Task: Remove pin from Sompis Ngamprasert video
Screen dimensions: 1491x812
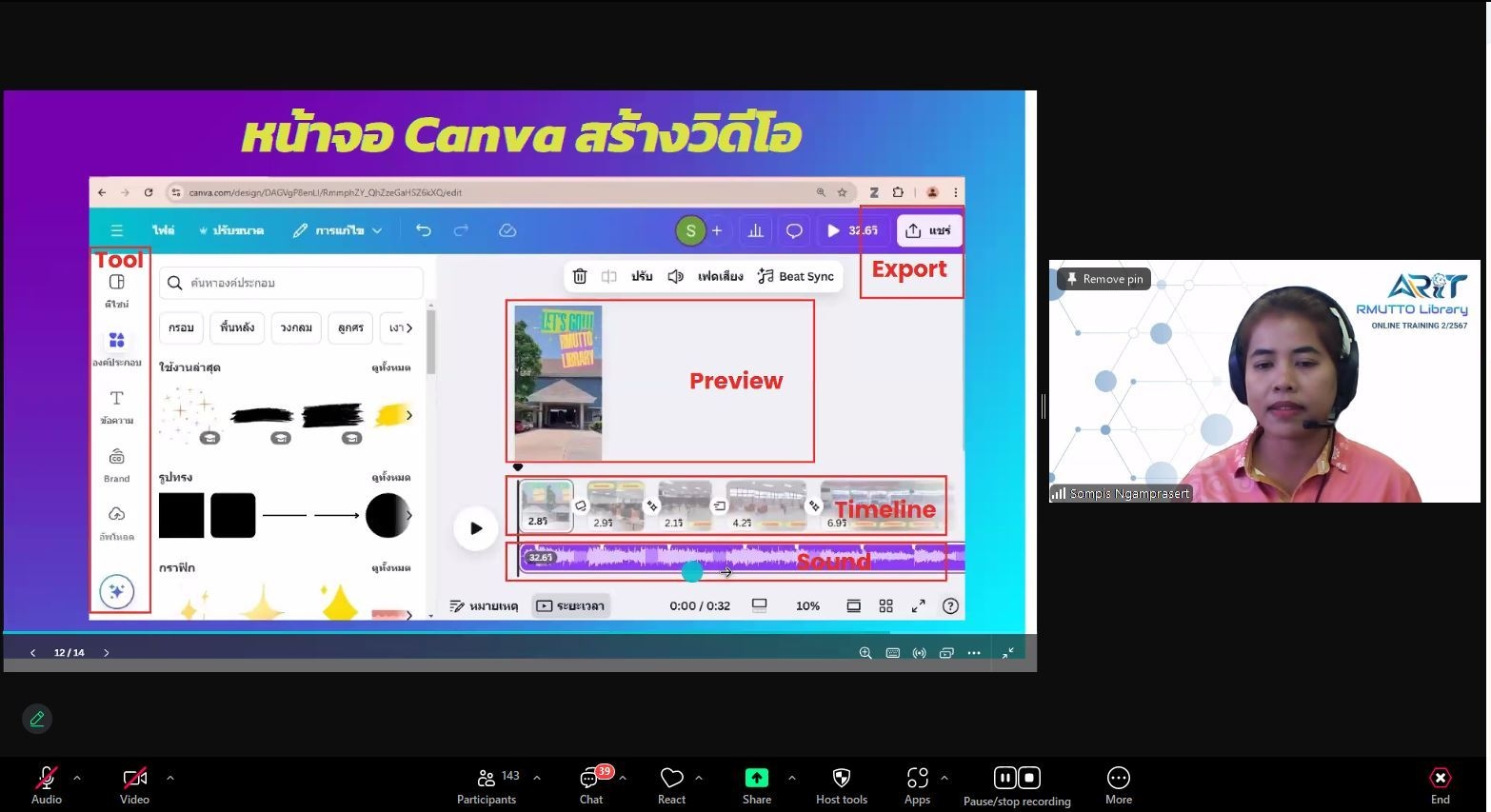Action: click(1103, 279)
